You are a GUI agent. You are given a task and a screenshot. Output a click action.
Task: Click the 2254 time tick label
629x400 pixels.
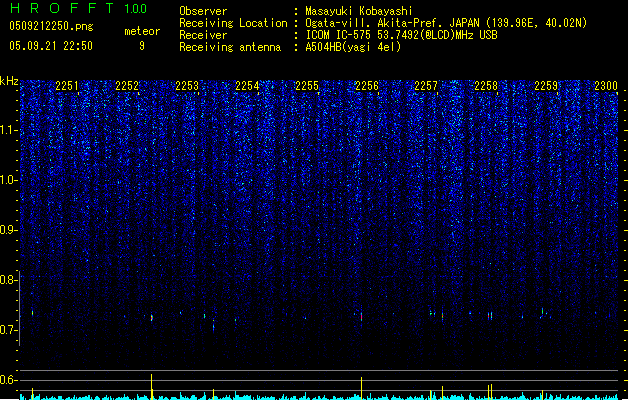point(247,86)
